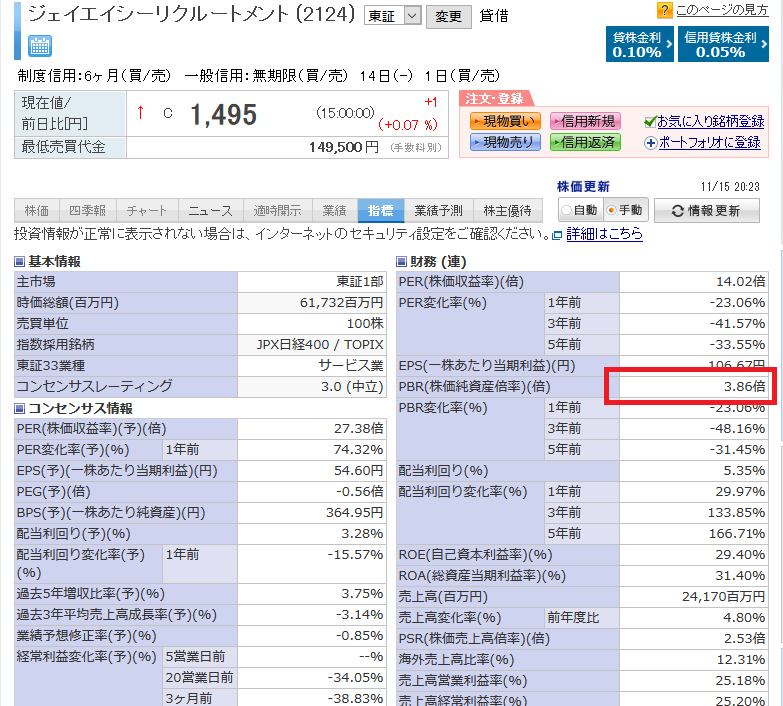
Task: Click the price change +0.07 % text
Action: point(408,125)
